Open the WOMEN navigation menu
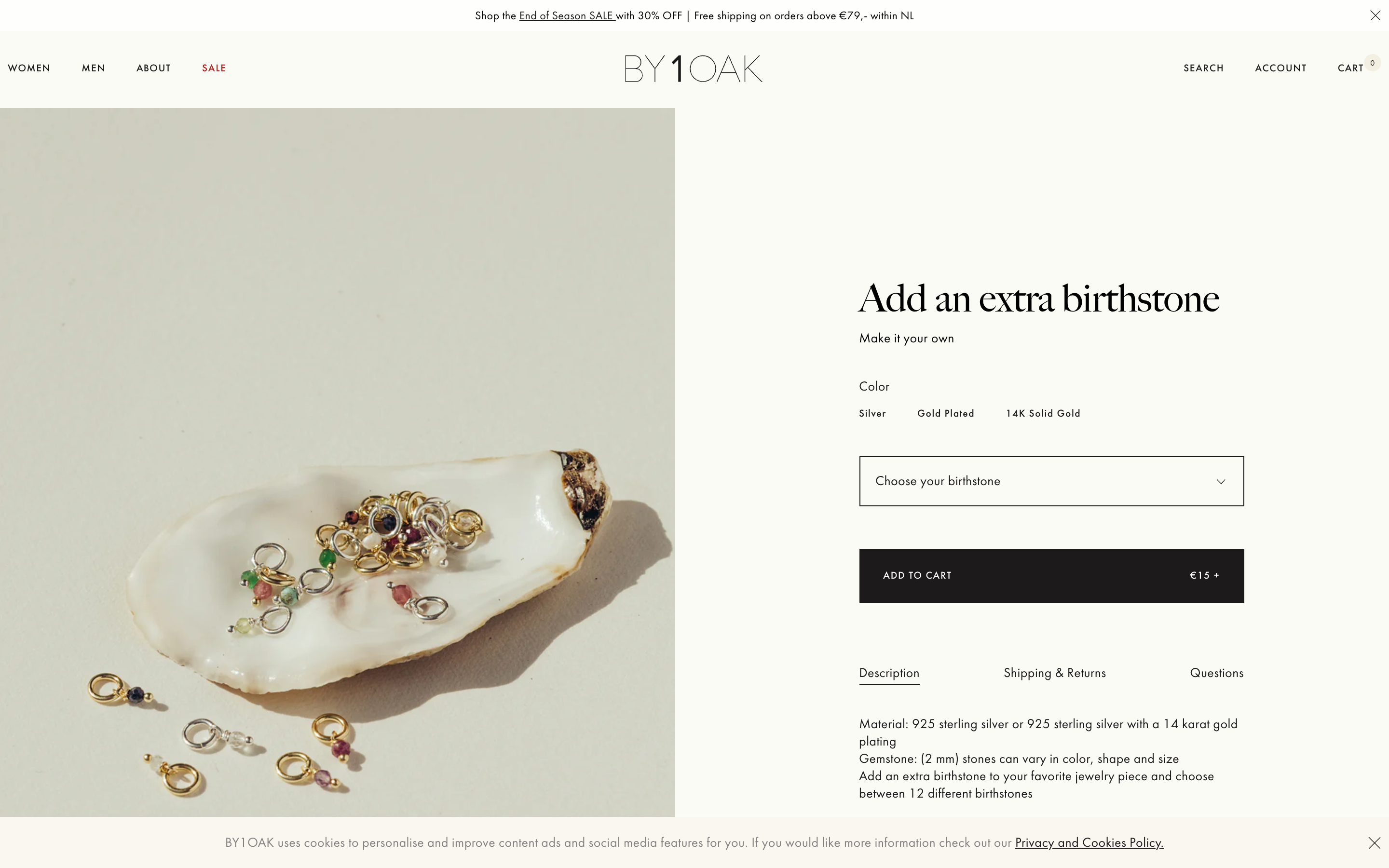Viewport: 1389px width, 868px height. click(x=29, y=68)
